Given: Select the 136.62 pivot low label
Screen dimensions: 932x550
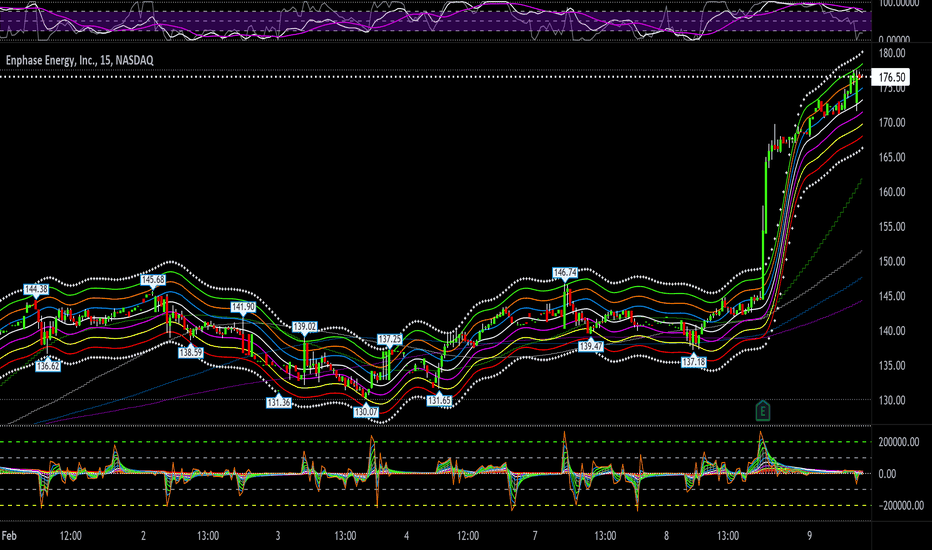Looking at the screenshot, I should pos(48,366).
